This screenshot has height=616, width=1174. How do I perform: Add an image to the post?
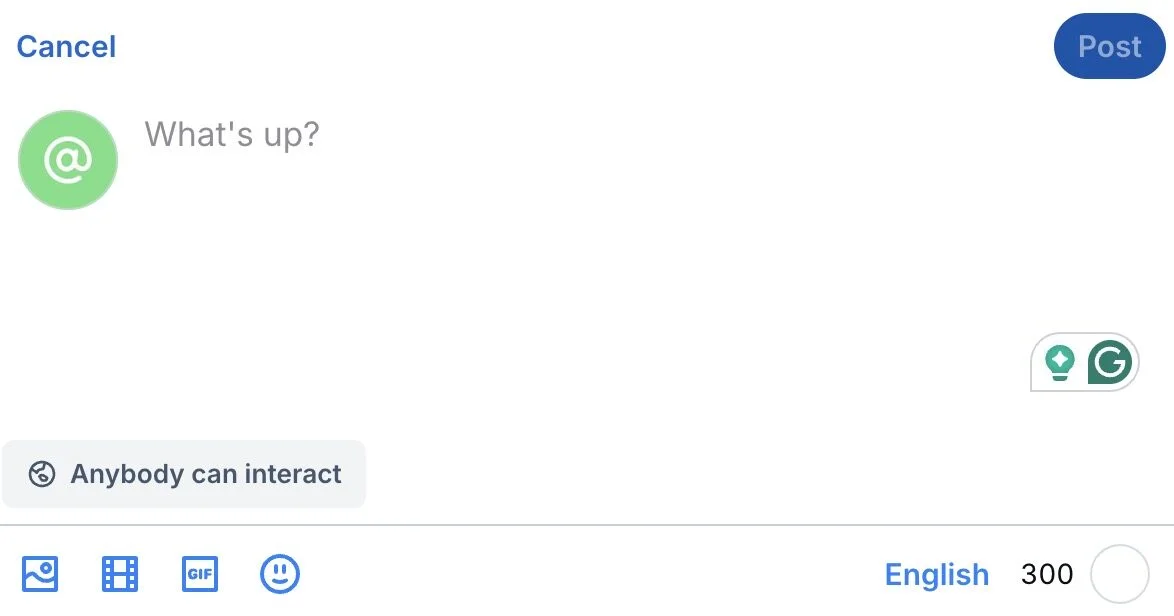(x=40, y=574)
